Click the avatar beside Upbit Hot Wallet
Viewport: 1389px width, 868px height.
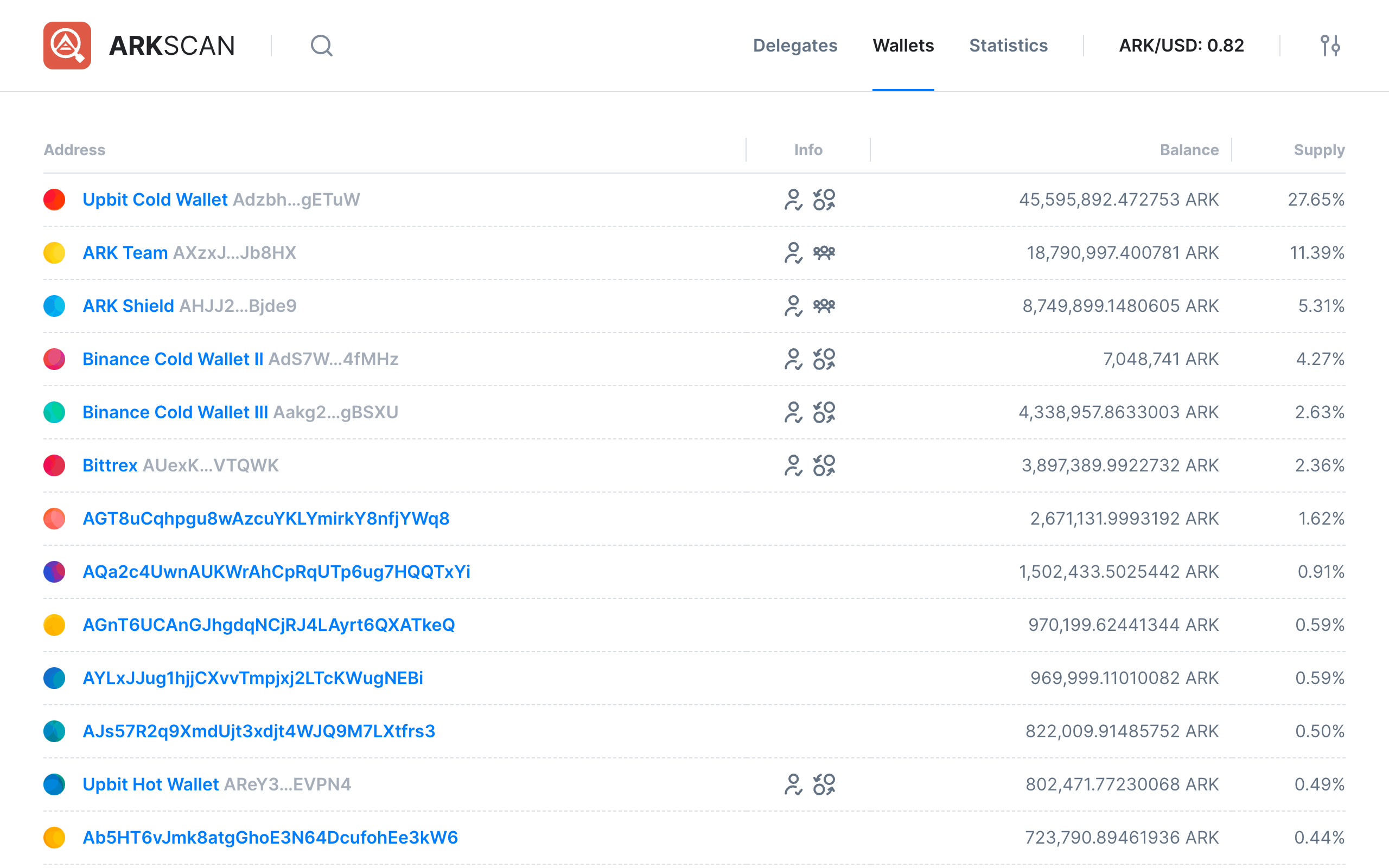coord(54,784)
